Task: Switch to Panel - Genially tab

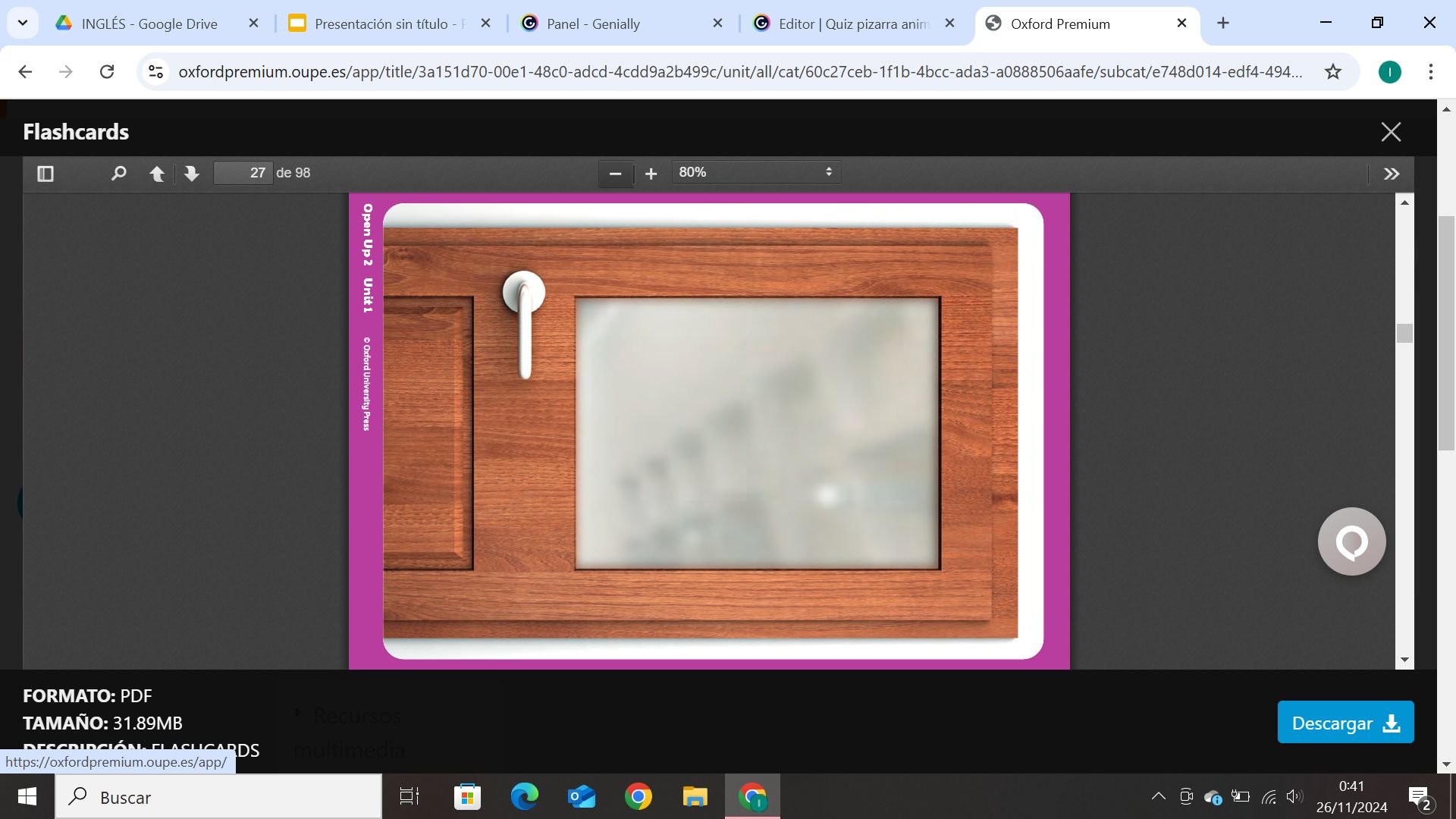Action: point(593,24)
